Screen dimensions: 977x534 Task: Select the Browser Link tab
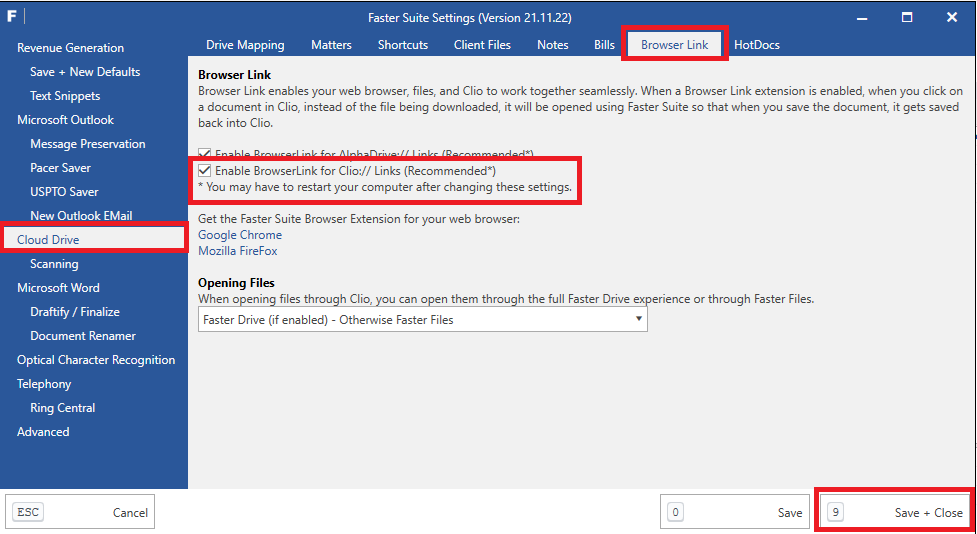[674, 45]
